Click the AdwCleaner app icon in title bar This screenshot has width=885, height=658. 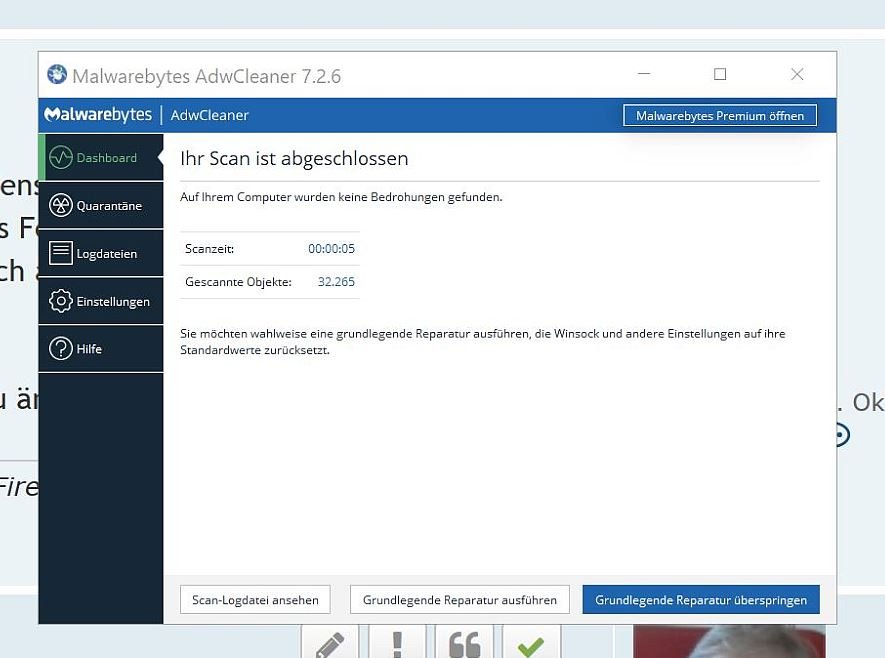(x=57, y=76)
